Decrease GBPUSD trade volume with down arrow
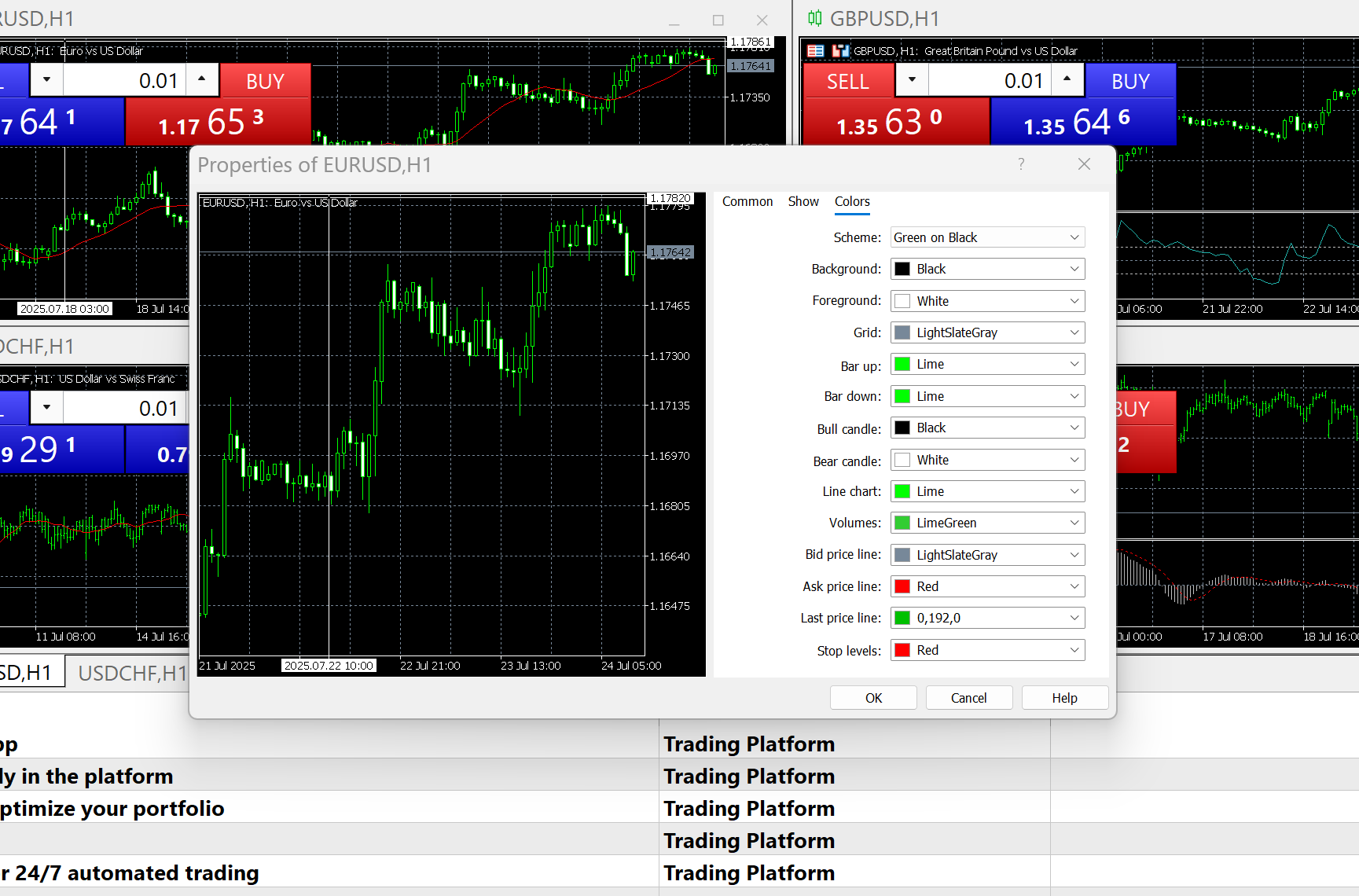 [912, 79]
